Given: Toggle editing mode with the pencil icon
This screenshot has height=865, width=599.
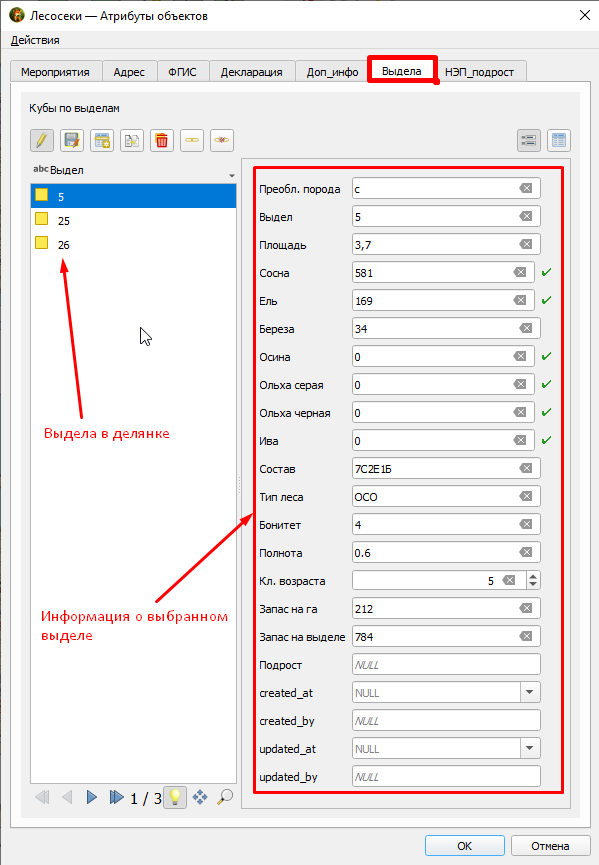Looking at the screenshot, I should [x=42, y=140].
